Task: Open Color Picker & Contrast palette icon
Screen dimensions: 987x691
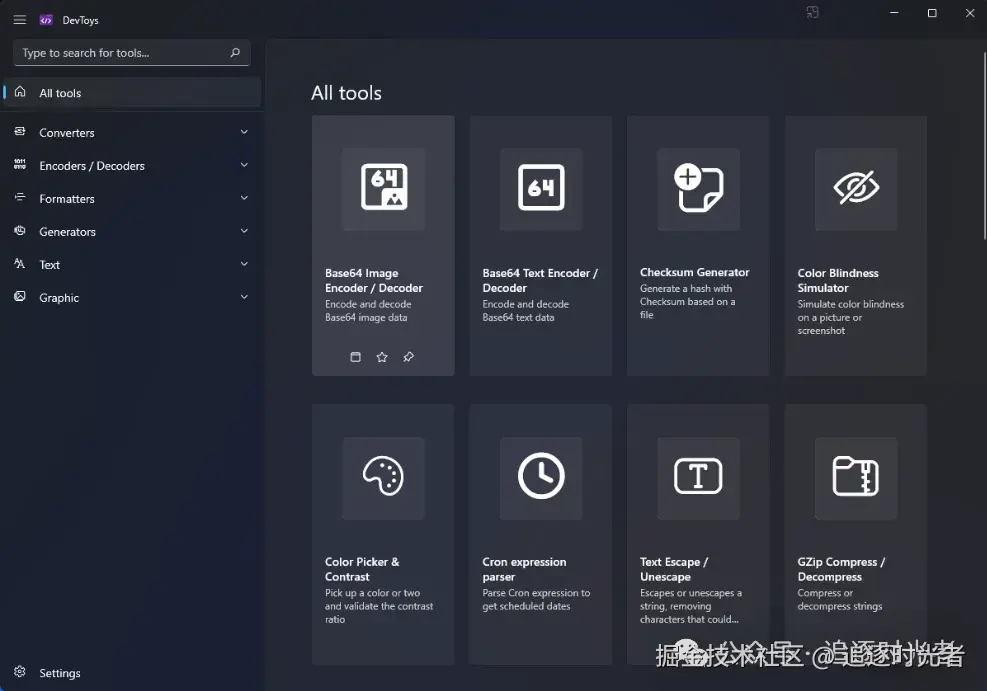Action: (383, 476)
